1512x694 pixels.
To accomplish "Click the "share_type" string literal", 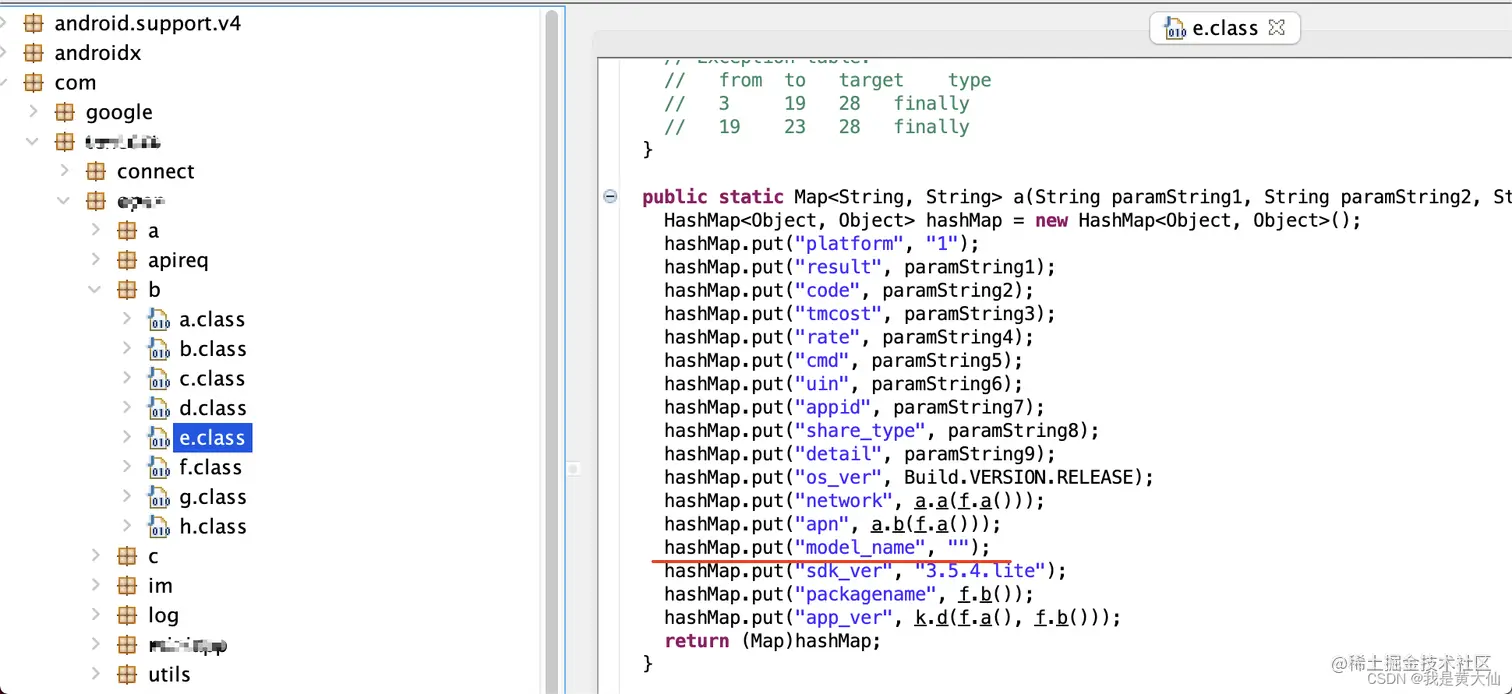I will 859,430.
